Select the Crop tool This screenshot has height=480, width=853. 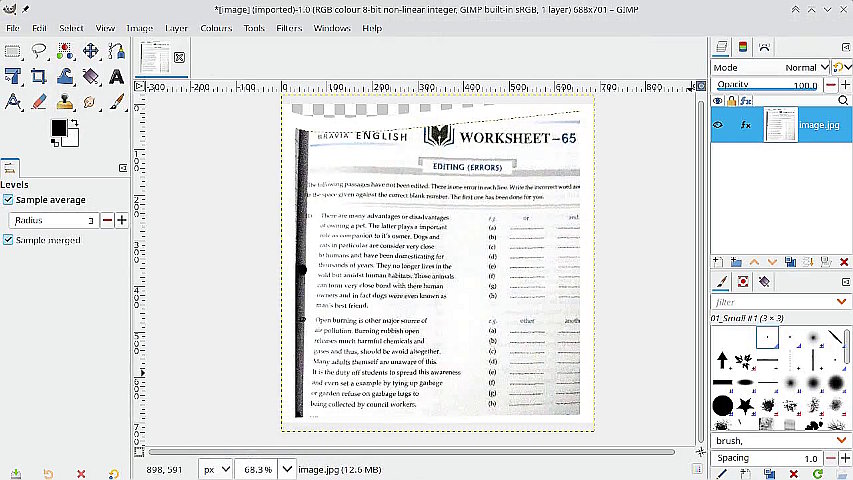tap(39, 77)
